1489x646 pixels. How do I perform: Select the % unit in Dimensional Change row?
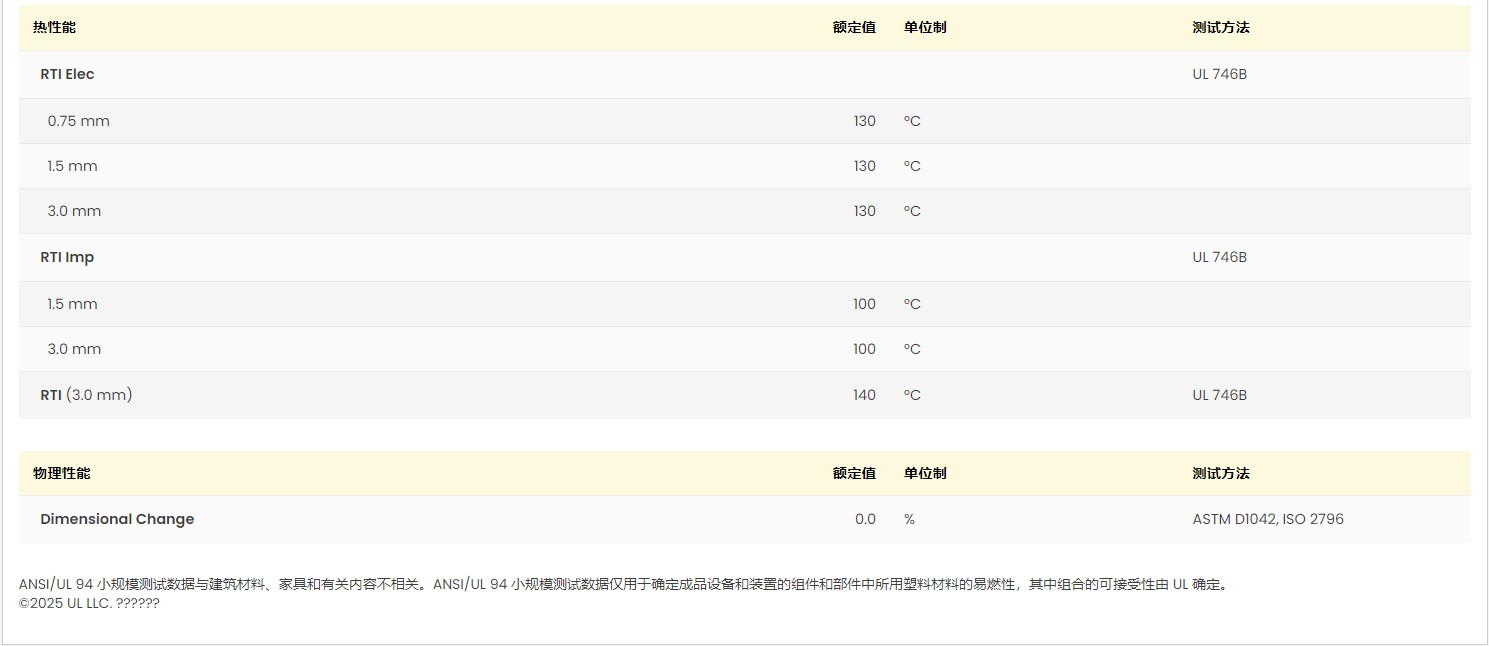click(x=909, y=519)
